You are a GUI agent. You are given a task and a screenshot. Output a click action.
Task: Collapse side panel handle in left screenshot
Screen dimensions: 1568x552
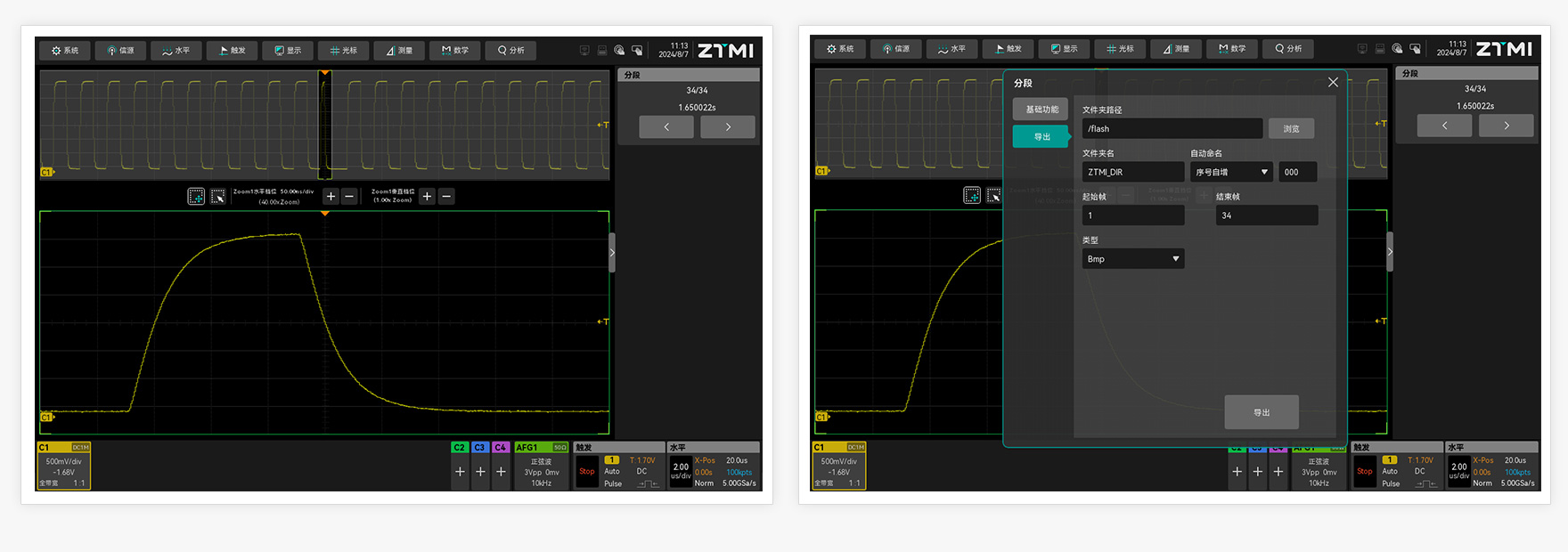pyautogui.click(x=612, y=253)
